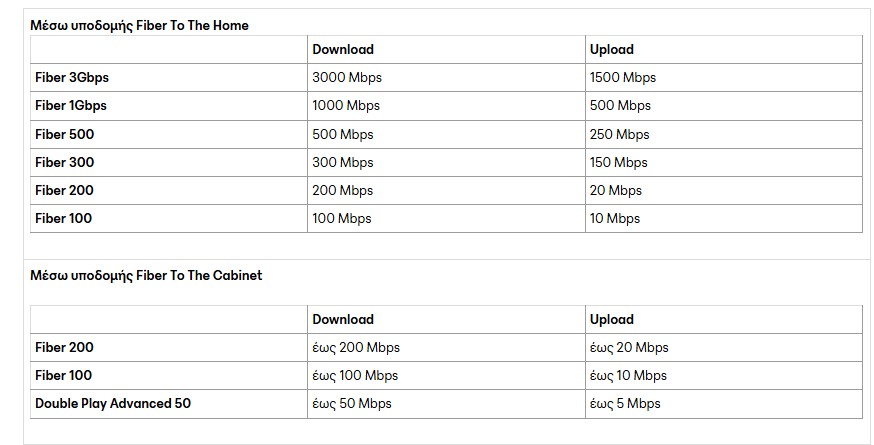Select the Fiber 500 plan name
874x445 pixels.
[65, 134]
